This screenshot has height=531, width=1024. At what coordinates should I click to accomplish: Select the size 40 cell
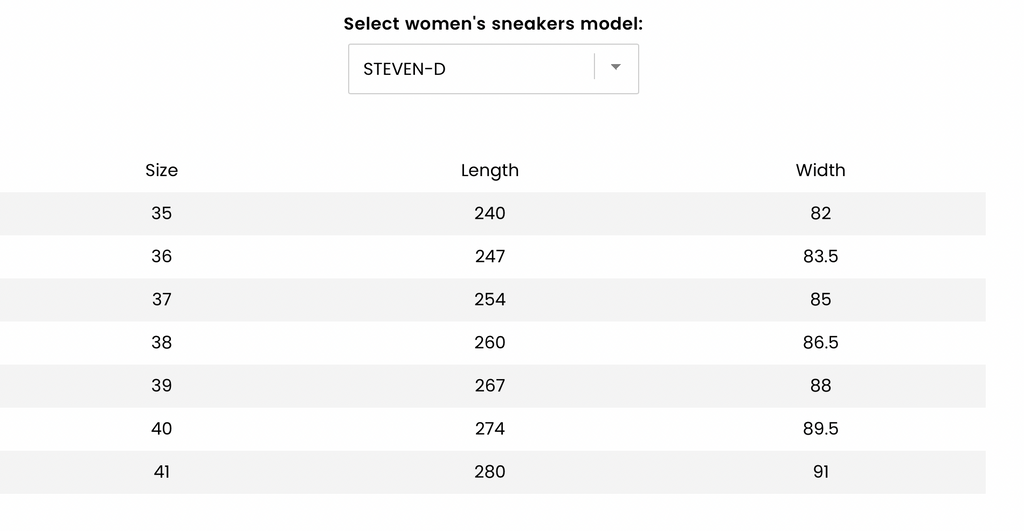coord(161,429)
